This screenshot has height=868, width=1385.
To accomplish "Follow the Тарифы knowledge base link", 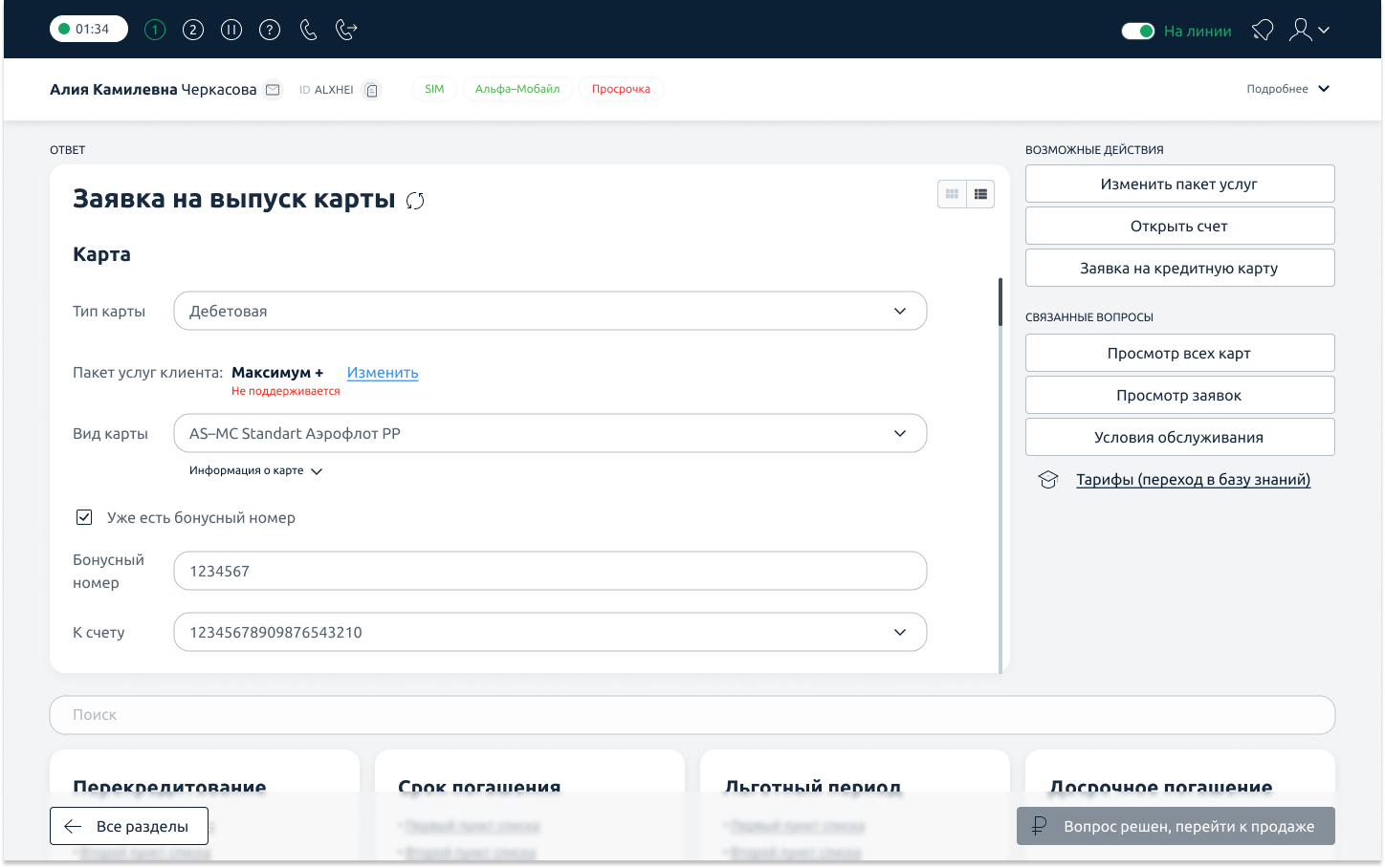I will point(1193,480).
